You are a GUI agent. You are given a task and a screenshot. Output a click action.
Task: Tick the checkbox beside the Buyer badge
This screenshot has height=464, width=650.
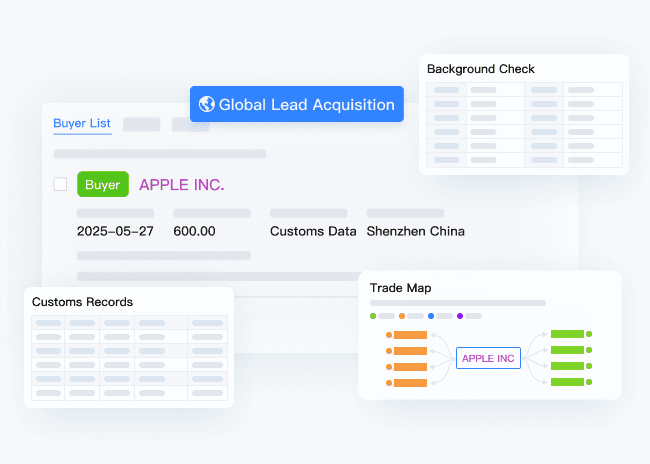pyautogui.click(x=60, y=184)
